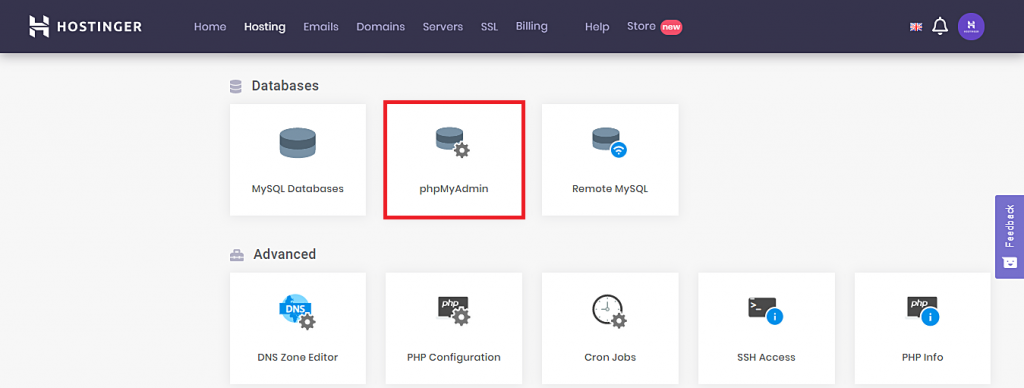
Task: Open the Remote MySQL wifi database icon
Action: (x=609, y=143)
